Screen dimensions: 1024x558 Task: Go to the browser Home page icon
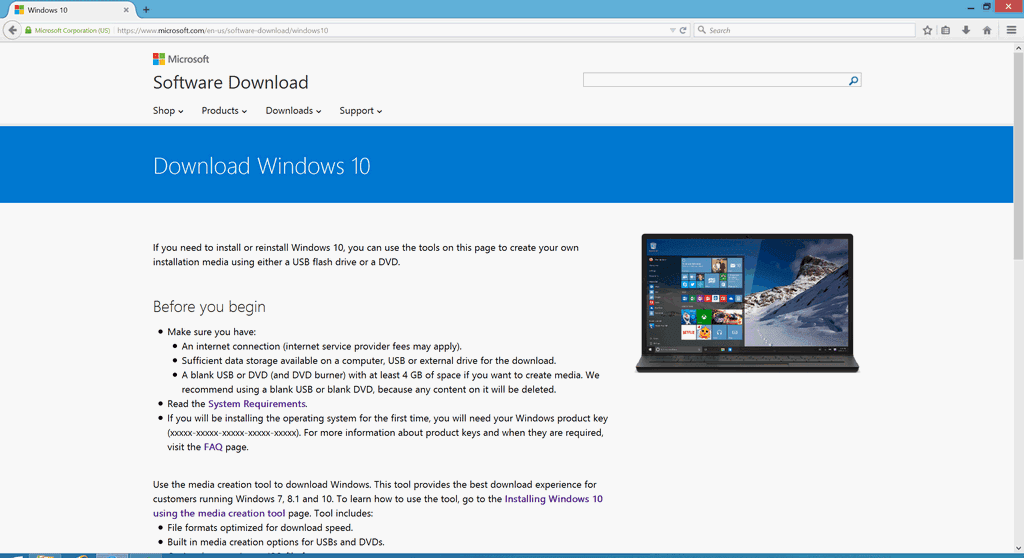[987, 30]
